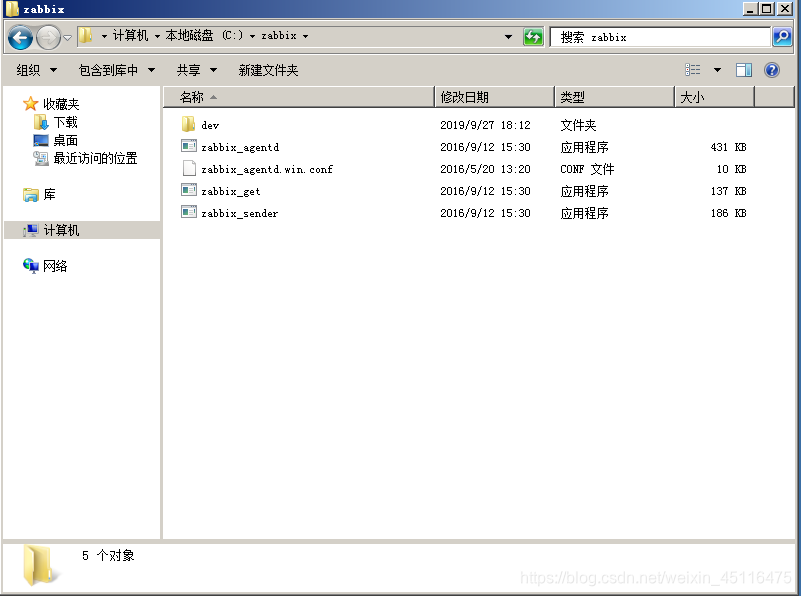Click the large folder icon in details pane
The height and width of the screenshot is (596, 801).
click(x=39, y=565)
